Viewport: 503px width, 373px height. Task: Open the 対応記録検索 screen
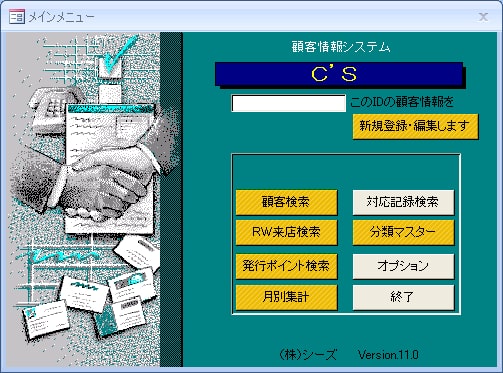403,202
